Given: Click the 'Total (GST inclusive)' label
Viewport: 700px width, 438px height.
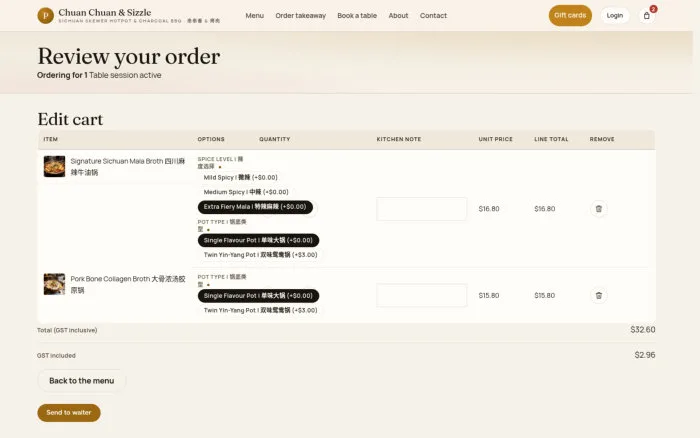Looking at the screenshot, I should (x=67, y=330).
